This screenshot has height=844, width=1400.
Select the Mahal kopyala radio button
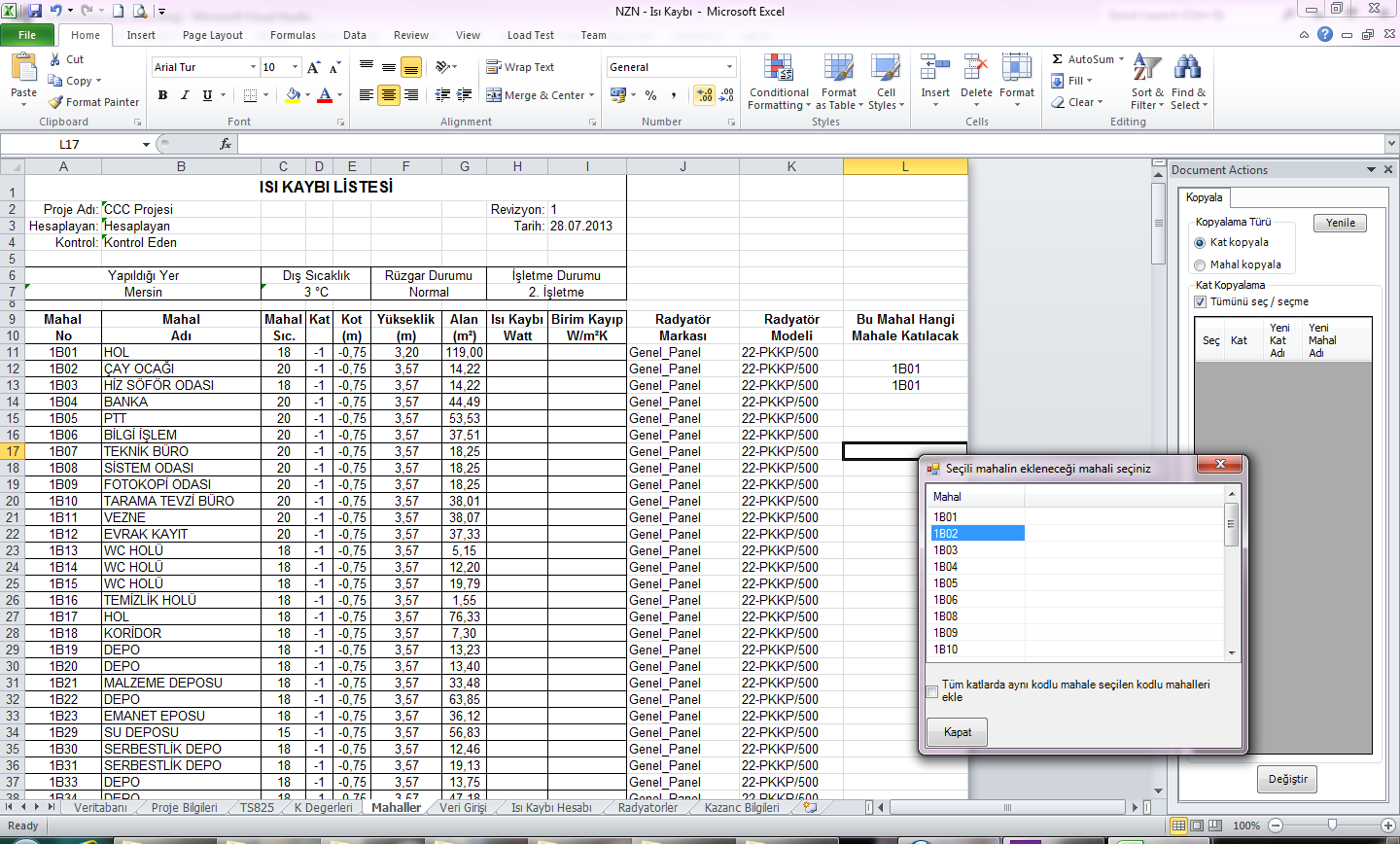click(x=1200, y=264)
